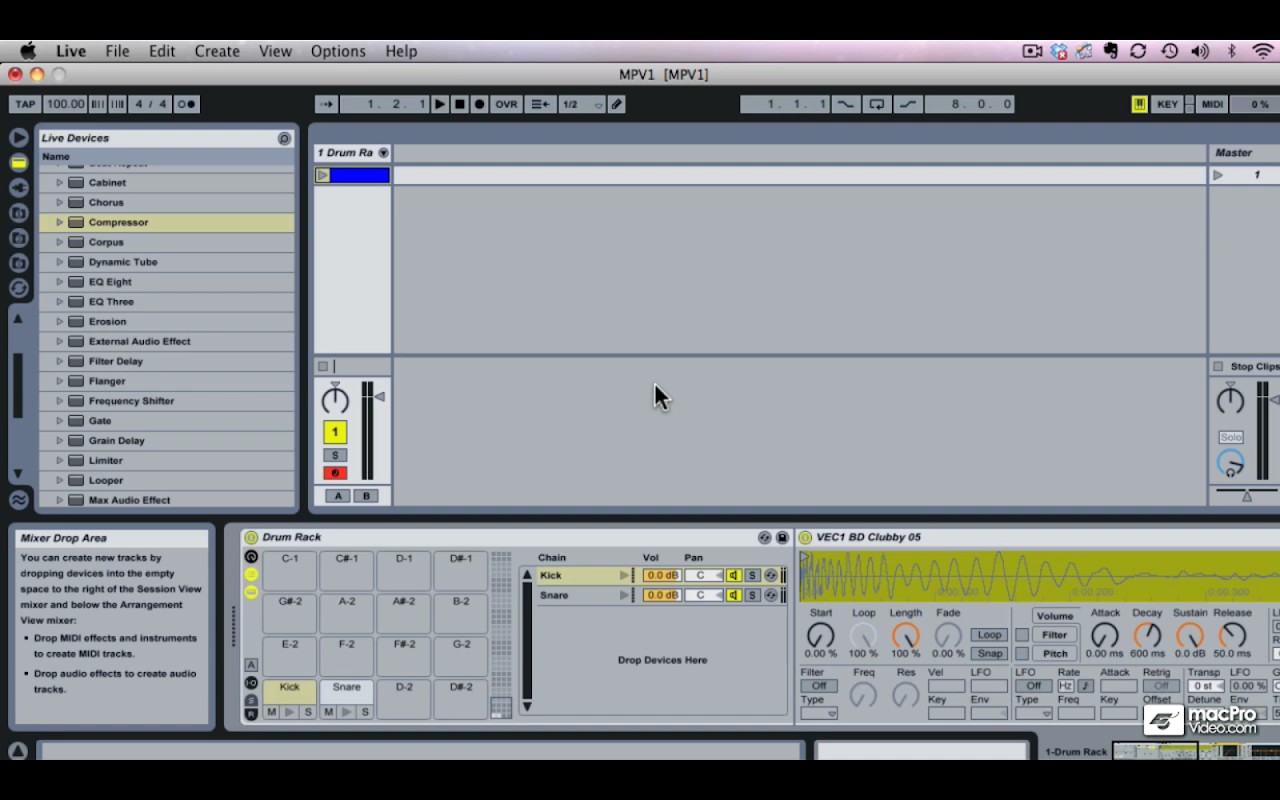The height and width of the screenshot is (800, 1280).
Task: Toggle the Drum Rack chain list view button
Action: tap(251, 574)
